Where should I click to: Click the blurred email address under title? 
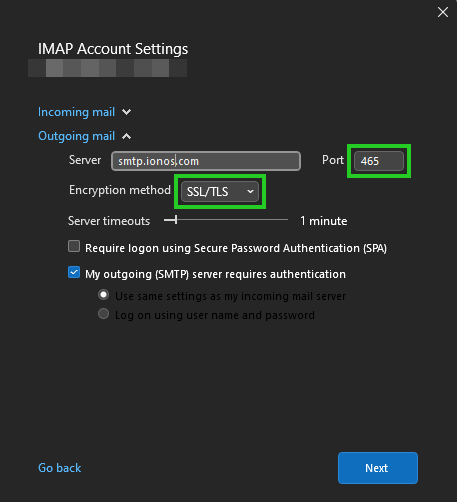click(107, 68)
